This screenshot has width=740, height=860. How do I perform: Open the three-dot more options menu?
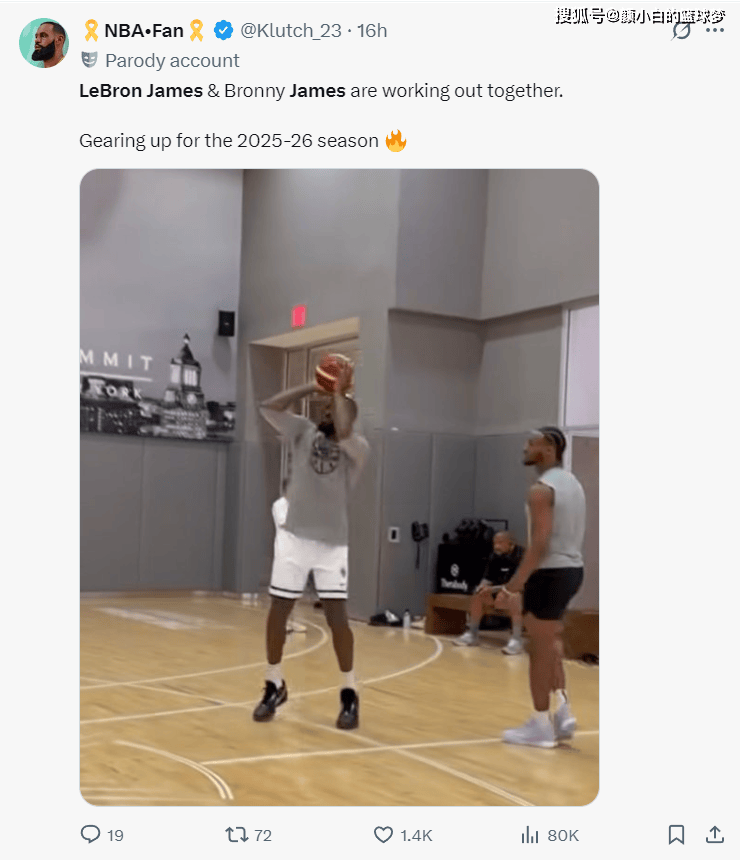pos(715,30)
